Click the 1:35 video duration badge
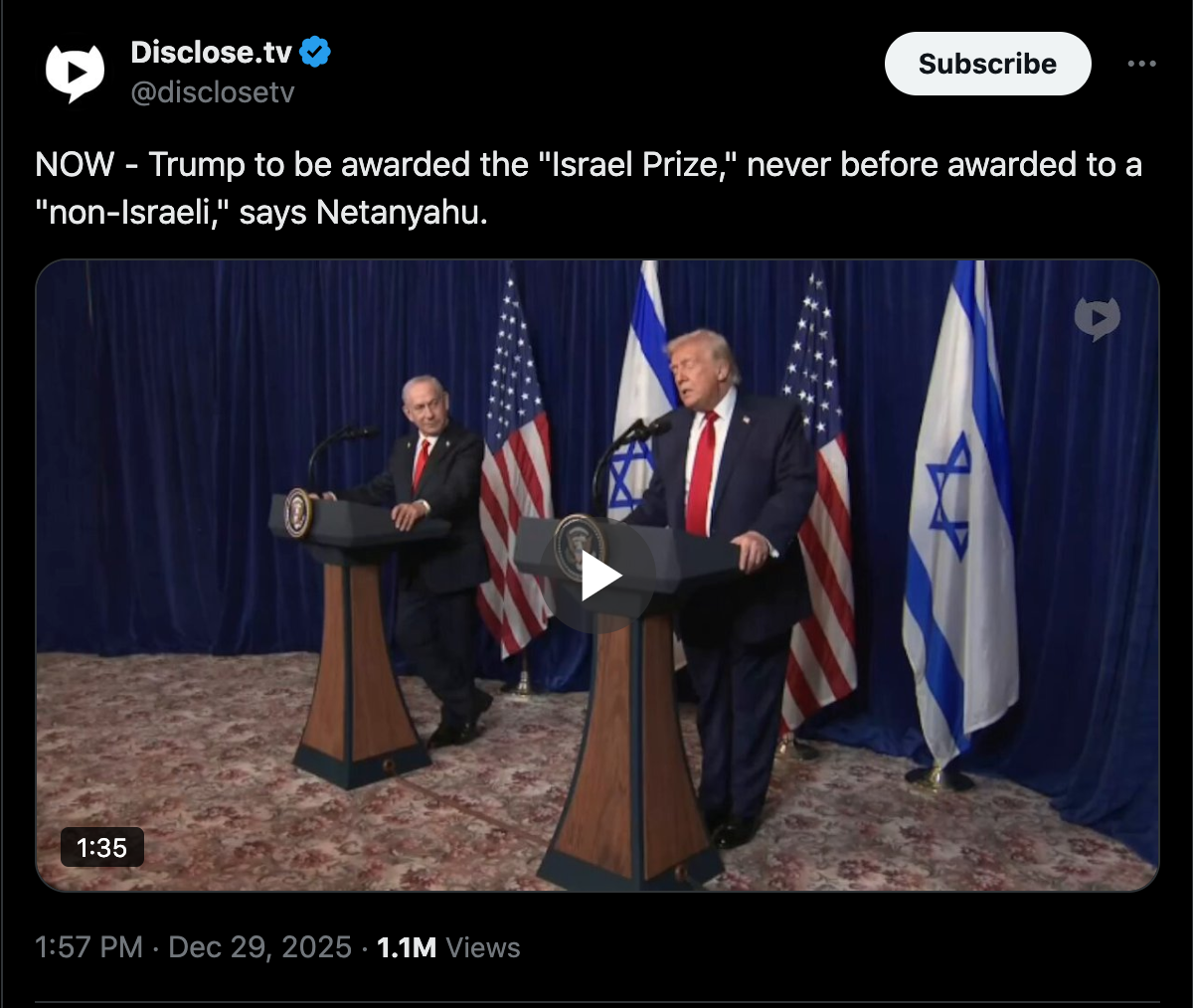The height and width of the screenshot is (1008, 1193). coord(102,847)
